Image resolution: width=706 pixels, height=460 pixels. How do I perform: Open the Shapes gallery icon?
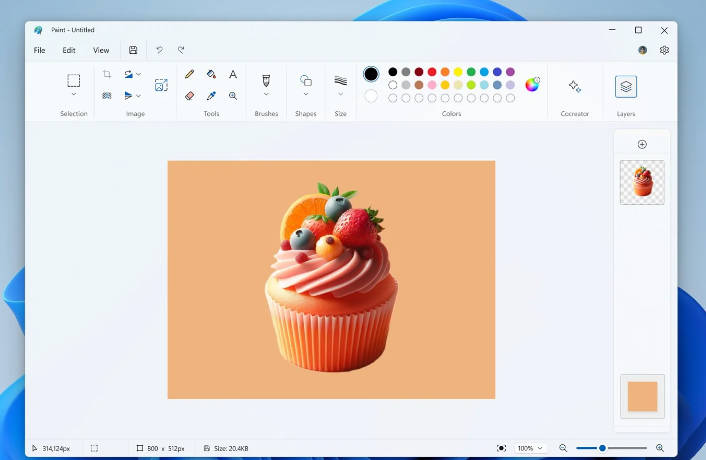click(306, 81)
